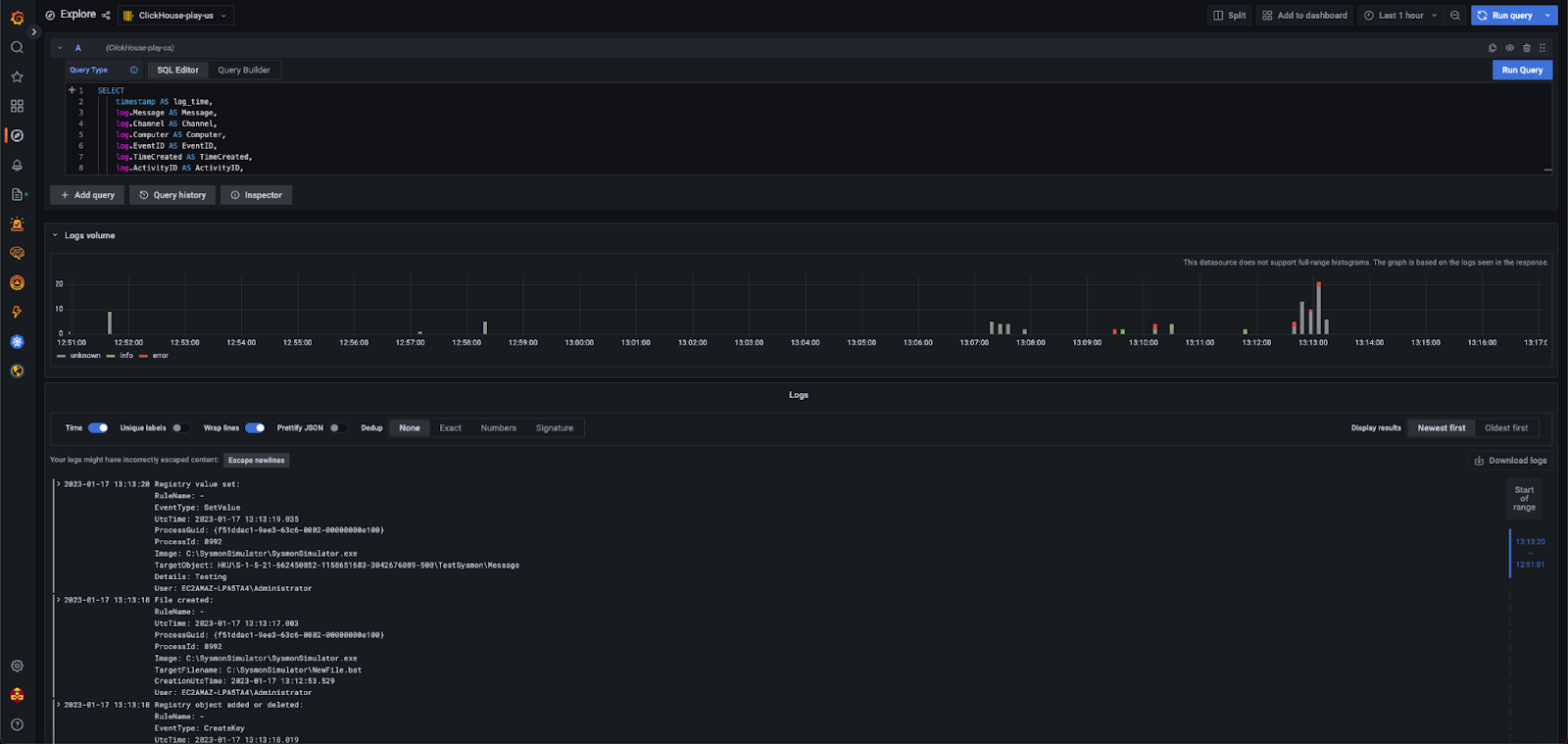Toggle the Time switch off
This screenshot has width=1568, height=744.
[98, 427]
